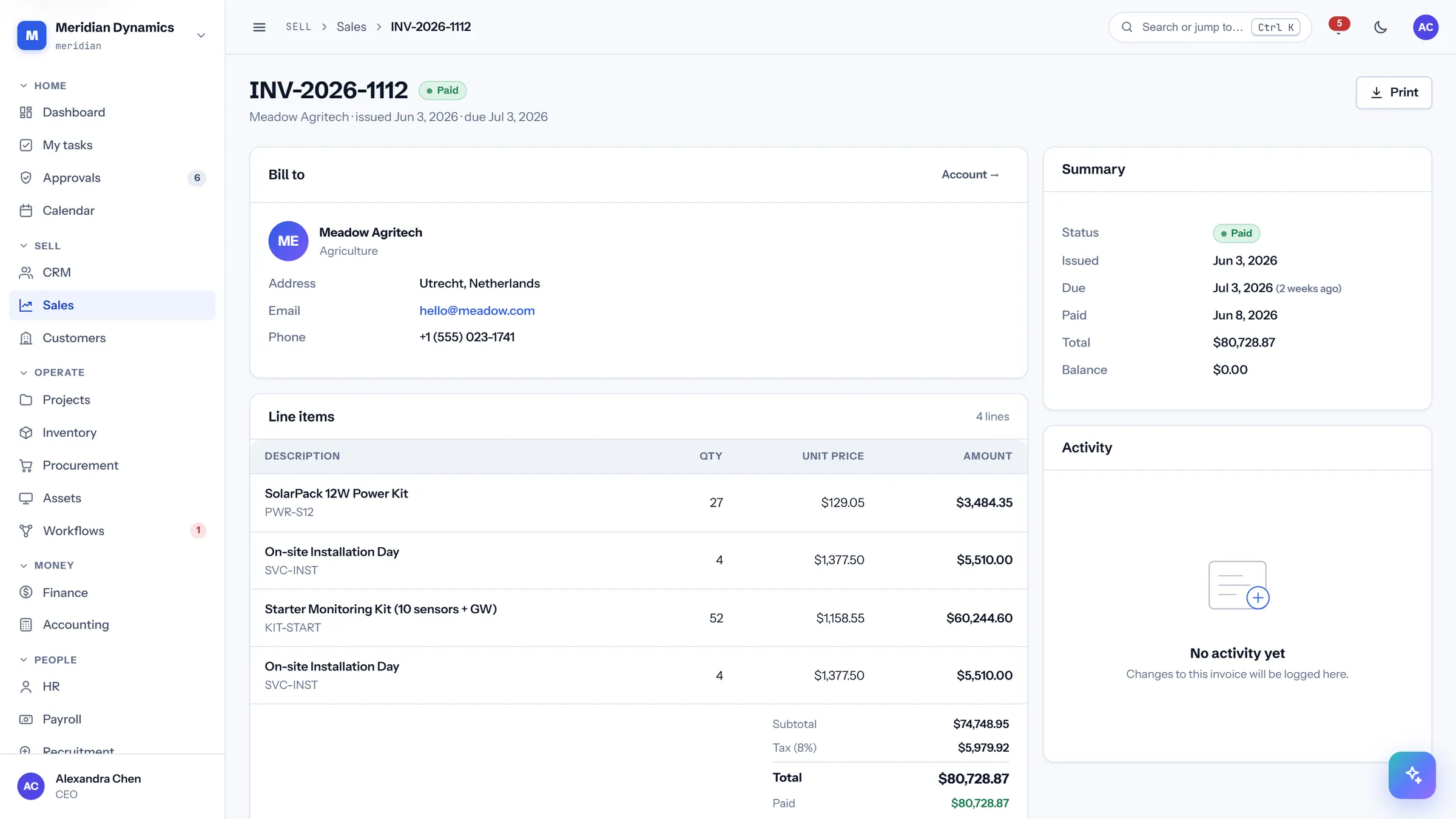Screen dimensions: 1456x819
Task: Click the My tasks checkbox icon
Action: point(25,145)
